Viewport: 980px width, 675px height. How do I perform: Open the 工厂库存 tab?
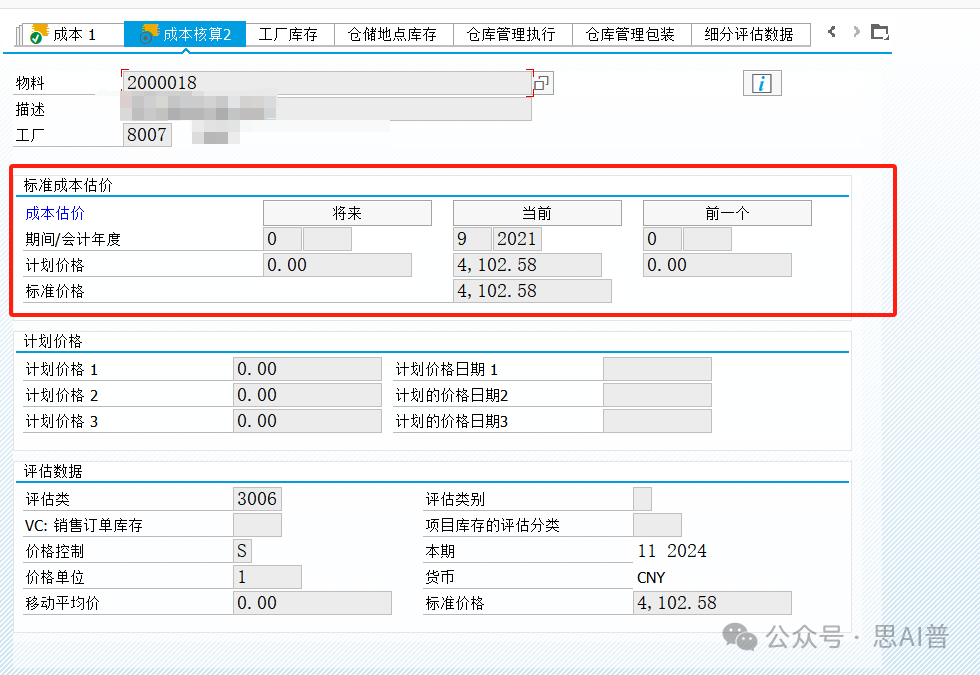tap(288, 34)
